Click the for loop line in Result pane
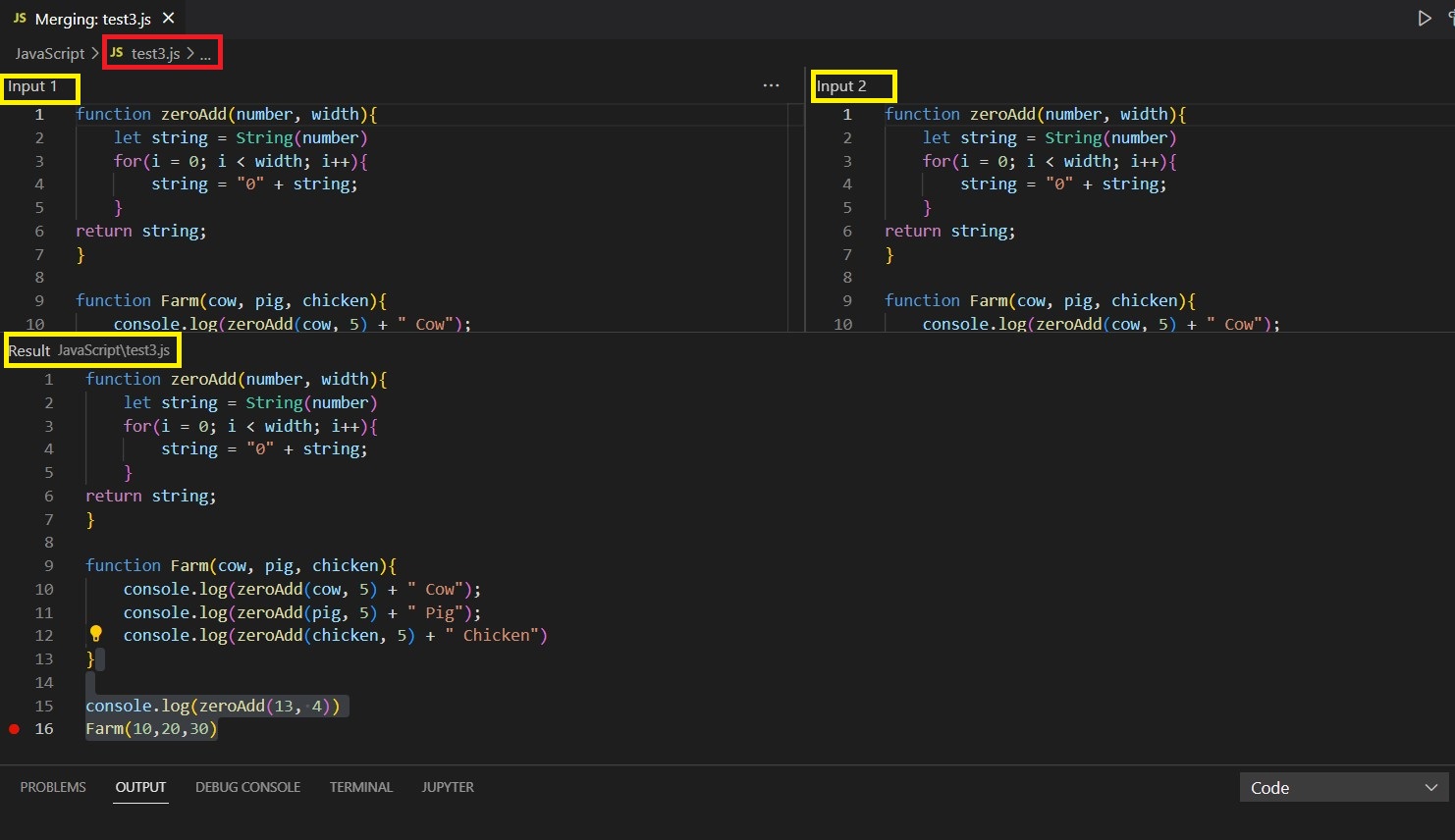Viewport: 1455px width, 840px height. tap(250, 426)
